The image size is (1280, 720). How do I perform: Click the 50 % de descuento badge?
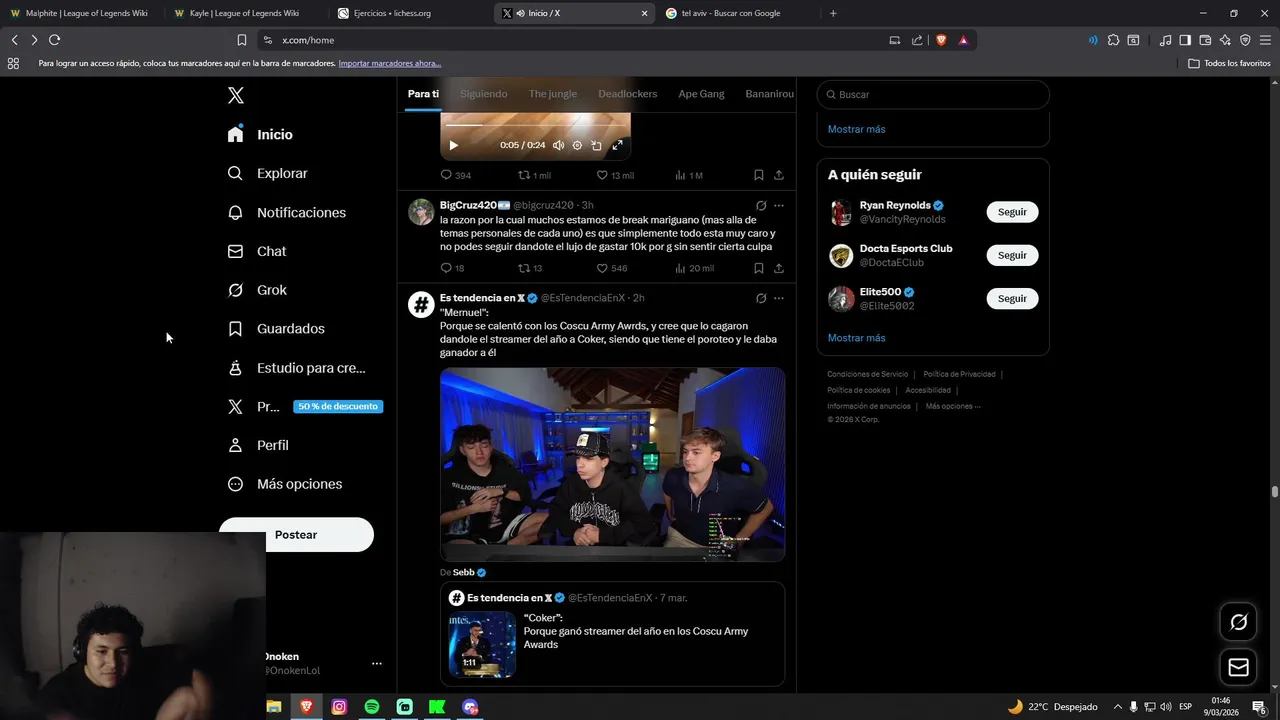pyautogui.click(x=338, y=407)
